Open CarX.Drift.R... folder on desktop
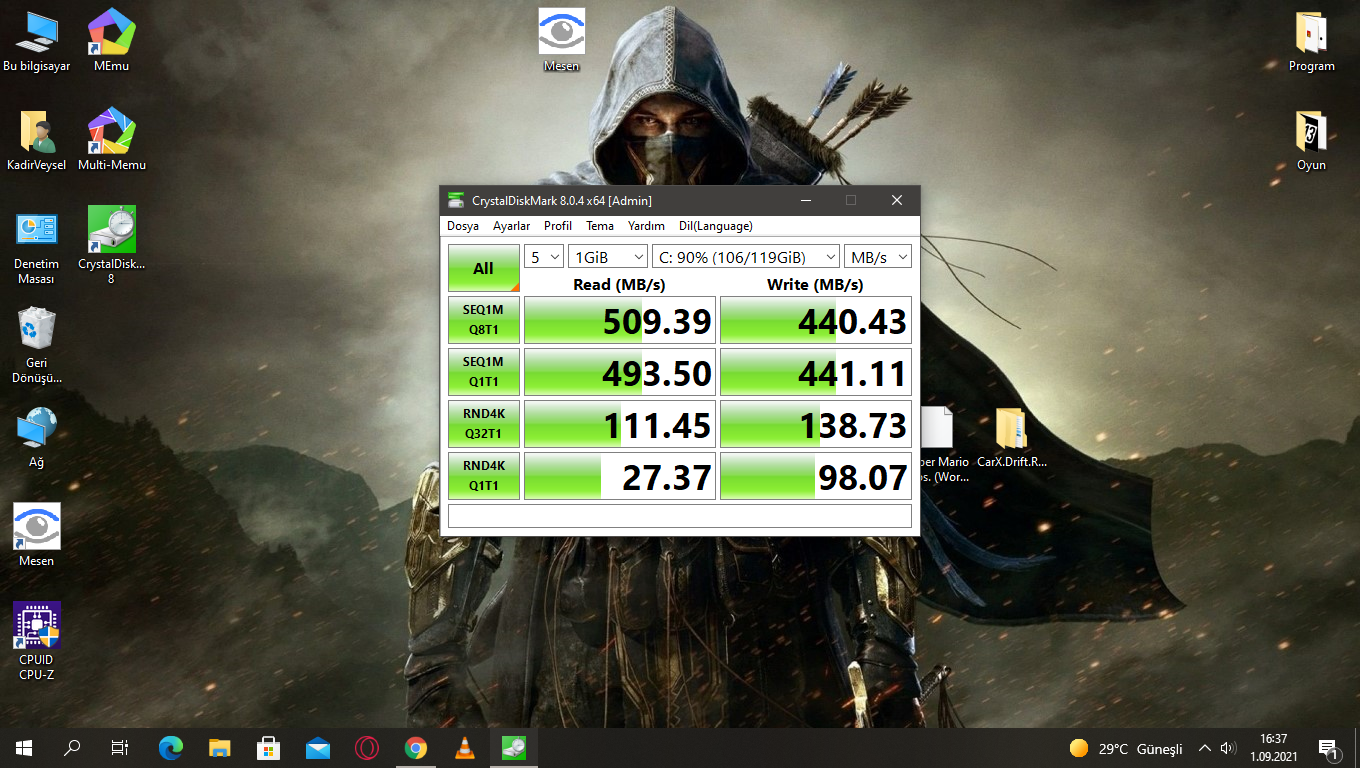 click(x=1011, y=438)
